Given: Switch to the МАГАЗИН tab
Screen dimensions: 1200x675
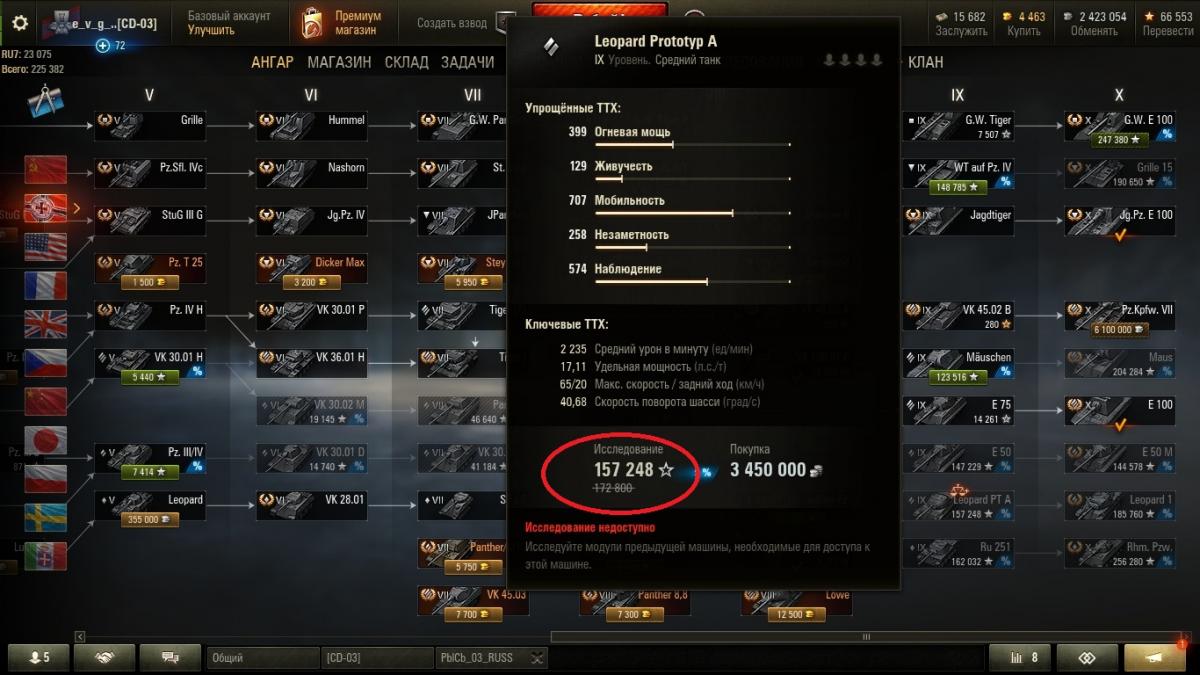Looking at the screenshot, I should coord(339,62).
